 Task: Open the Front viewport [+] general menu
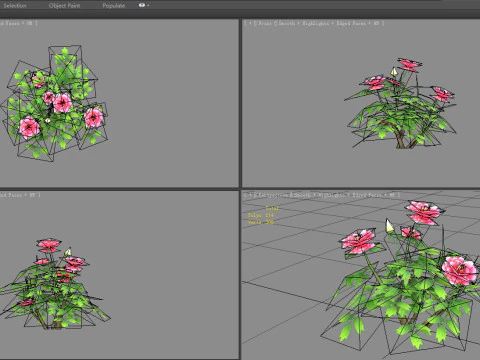click(249, 23)
